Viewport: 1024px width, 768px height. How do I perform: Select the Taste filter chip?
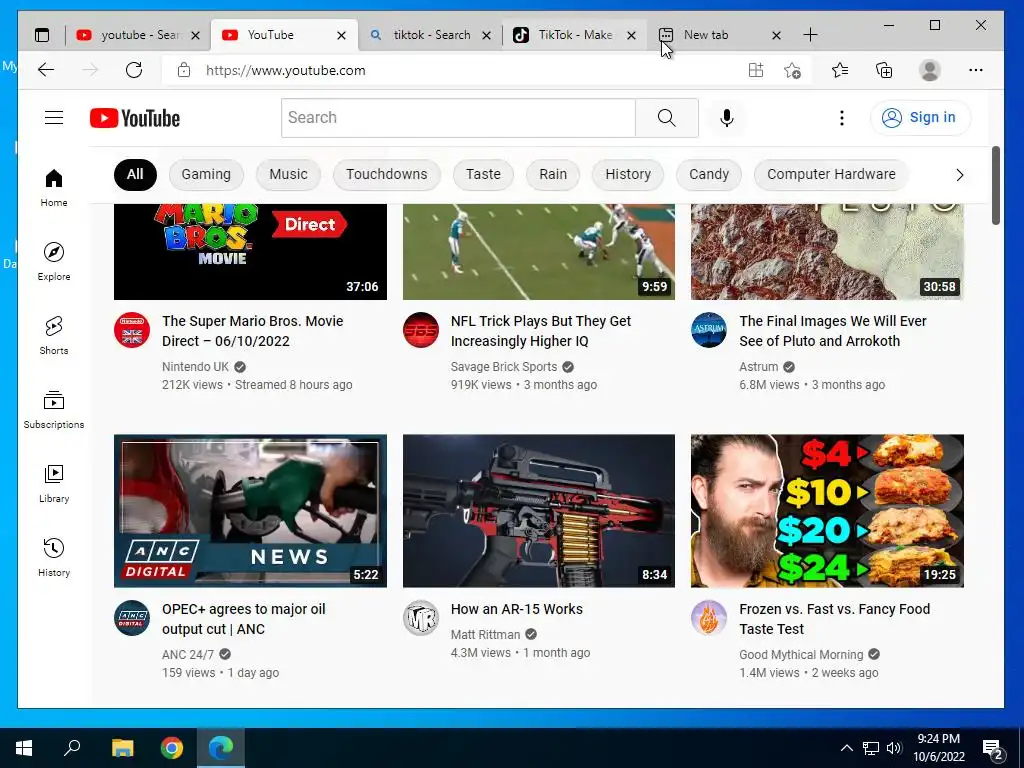483,174
